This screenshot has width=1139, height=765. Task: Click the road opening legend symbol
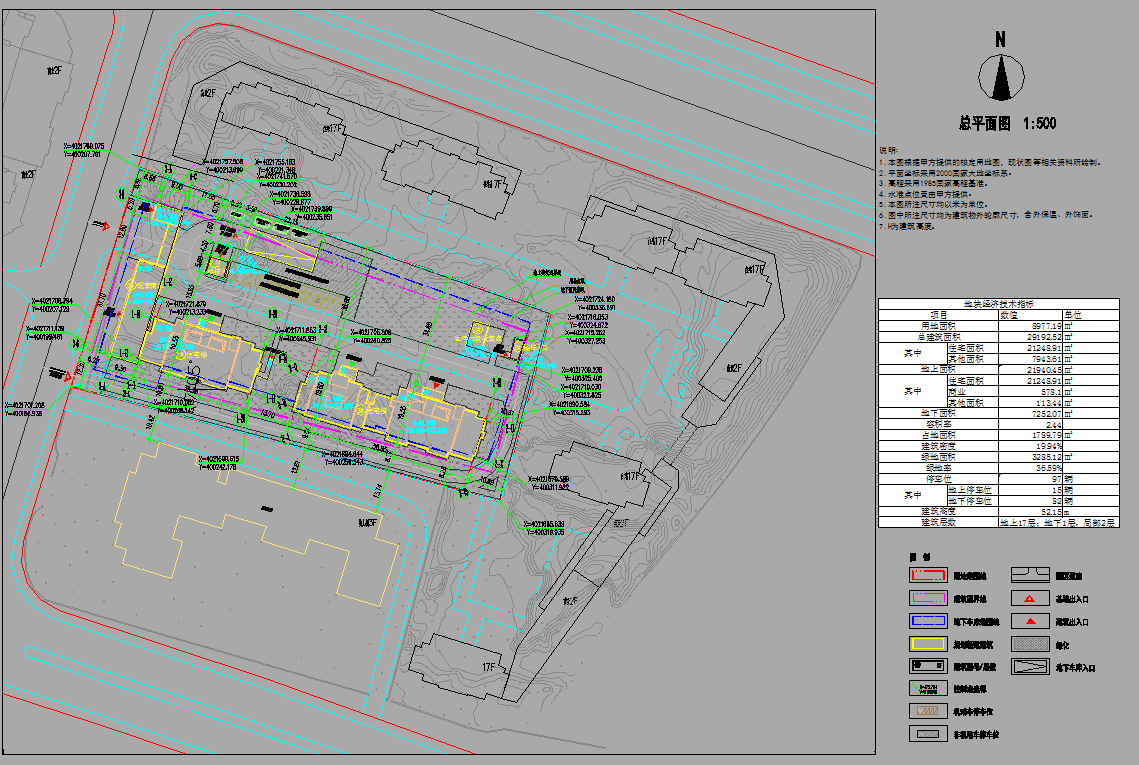(x=1030, y=576)
